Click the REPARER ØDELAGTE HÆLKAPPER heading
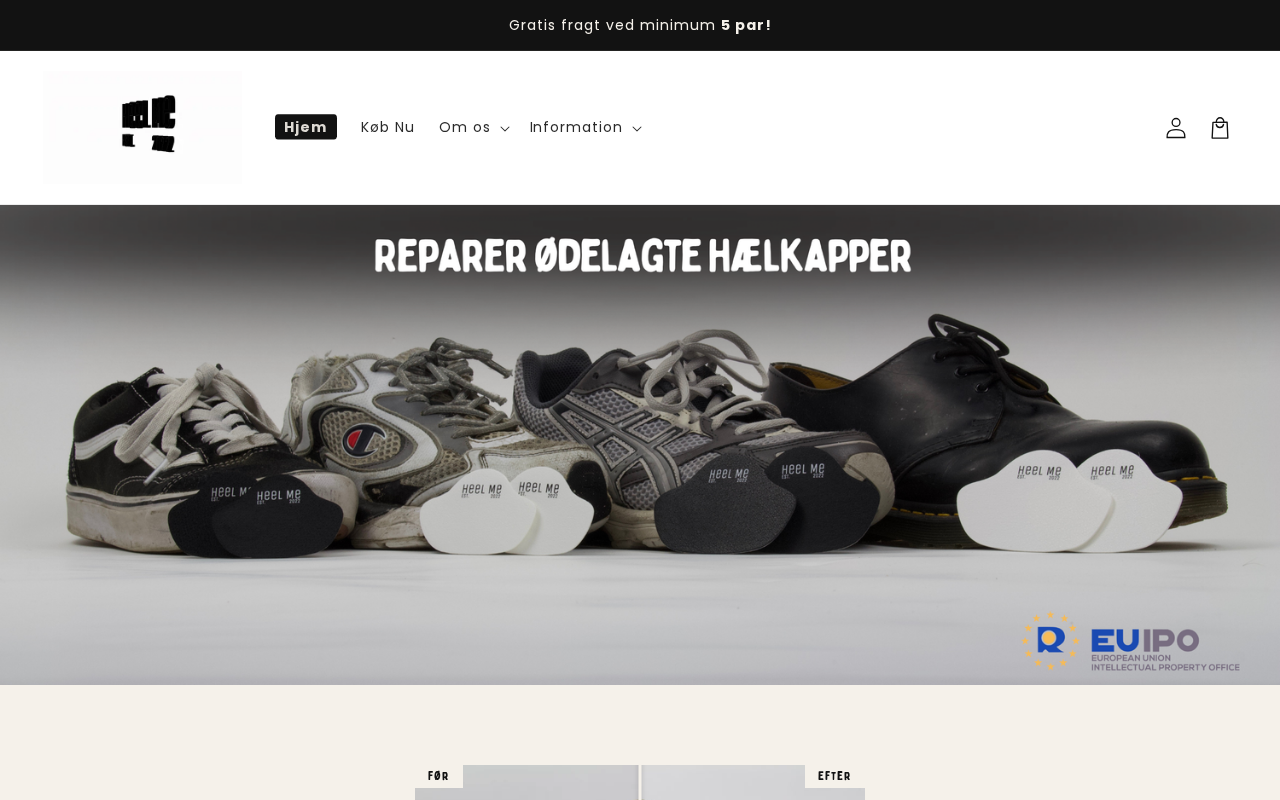 tap(642, 256)
